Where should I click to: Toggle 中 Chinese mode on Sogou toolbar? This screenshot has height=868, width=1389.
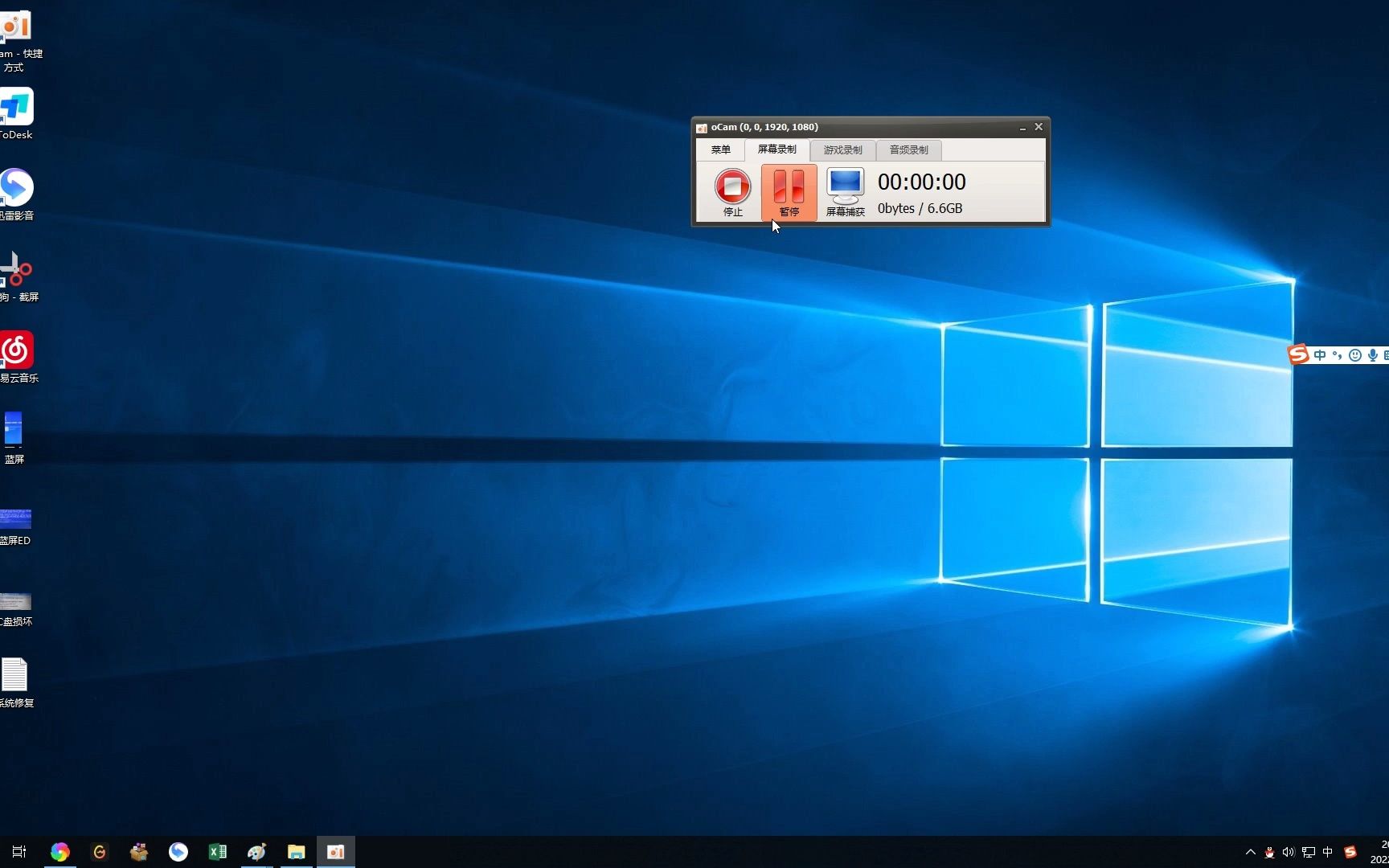pyautogui.click(x=1320, y=355)
